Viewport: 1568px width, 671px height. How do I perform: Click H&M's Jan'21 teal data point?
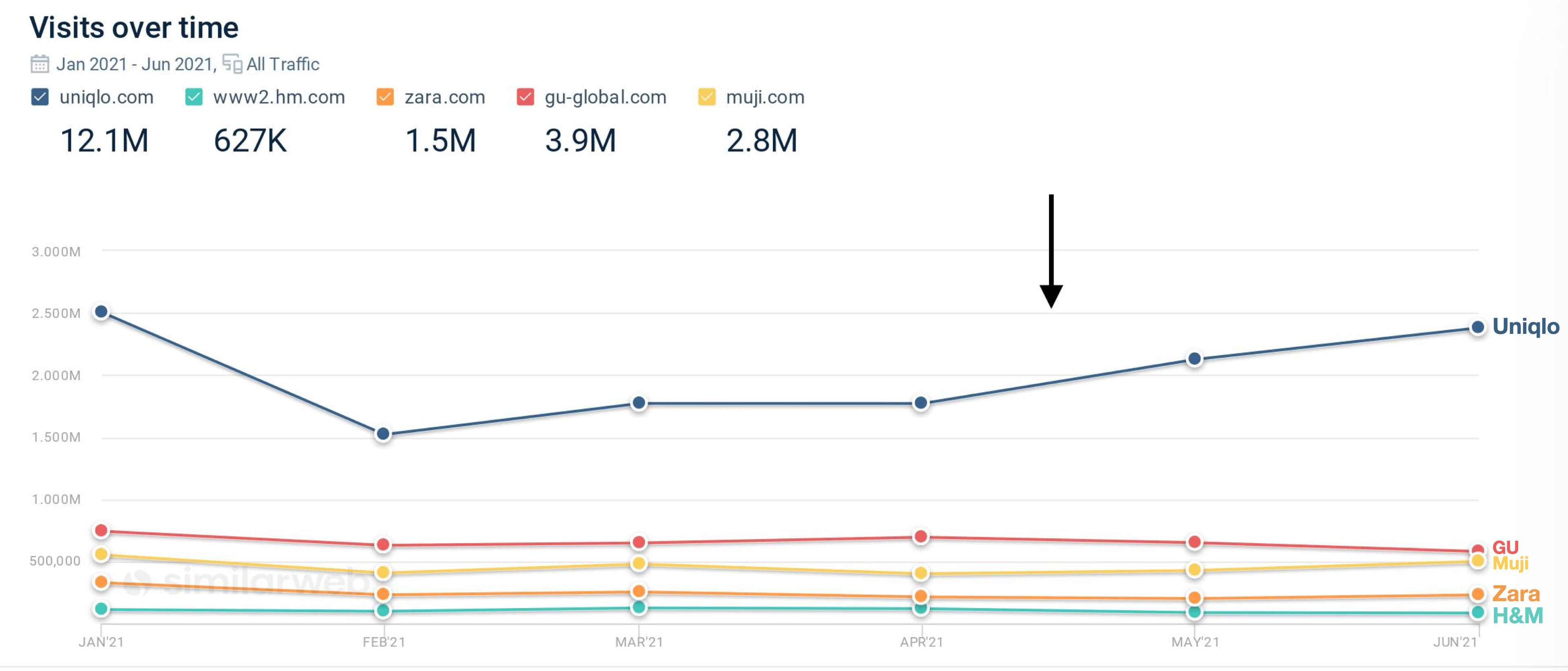coord(102,609)
